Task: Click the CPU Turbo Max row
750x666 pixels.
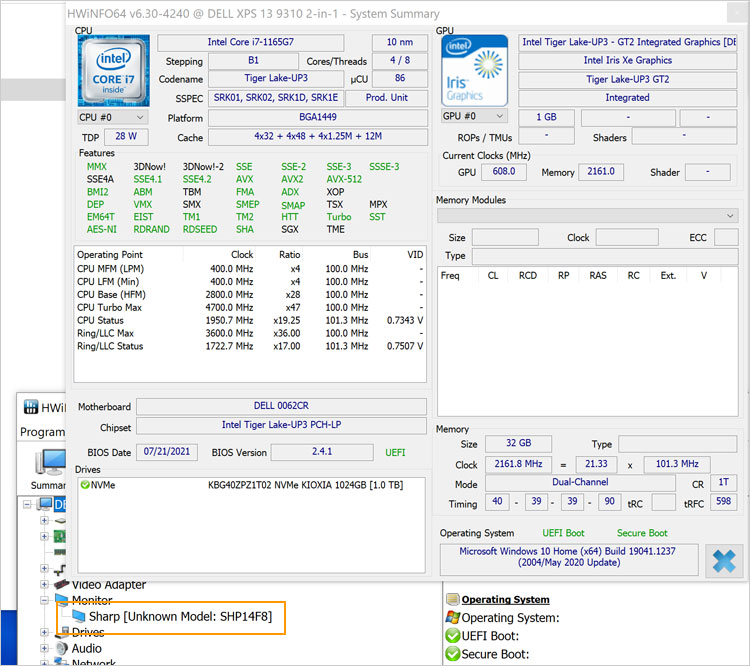Action: click(250, 307)
